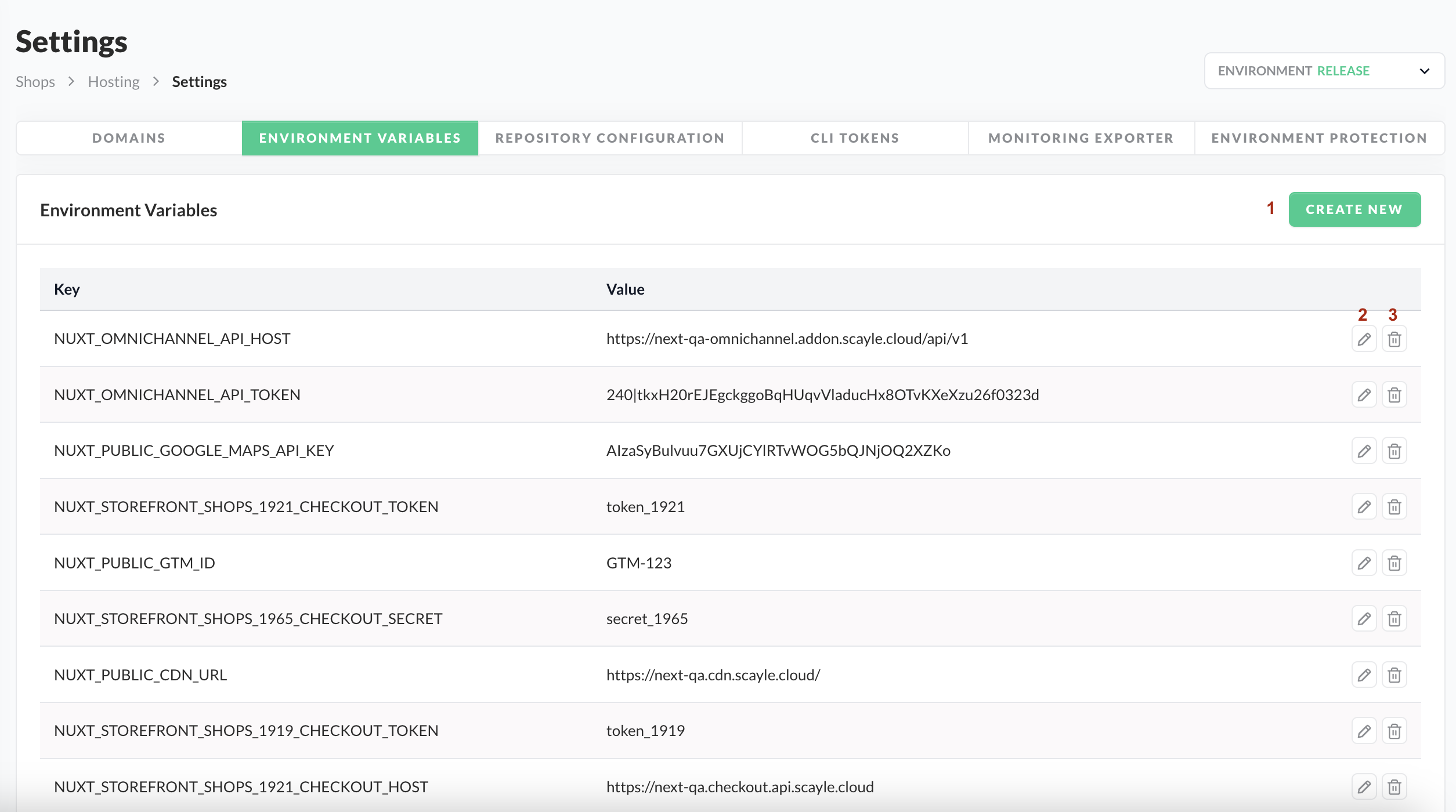Open the Repository Configuration tab

click(609, 138)
